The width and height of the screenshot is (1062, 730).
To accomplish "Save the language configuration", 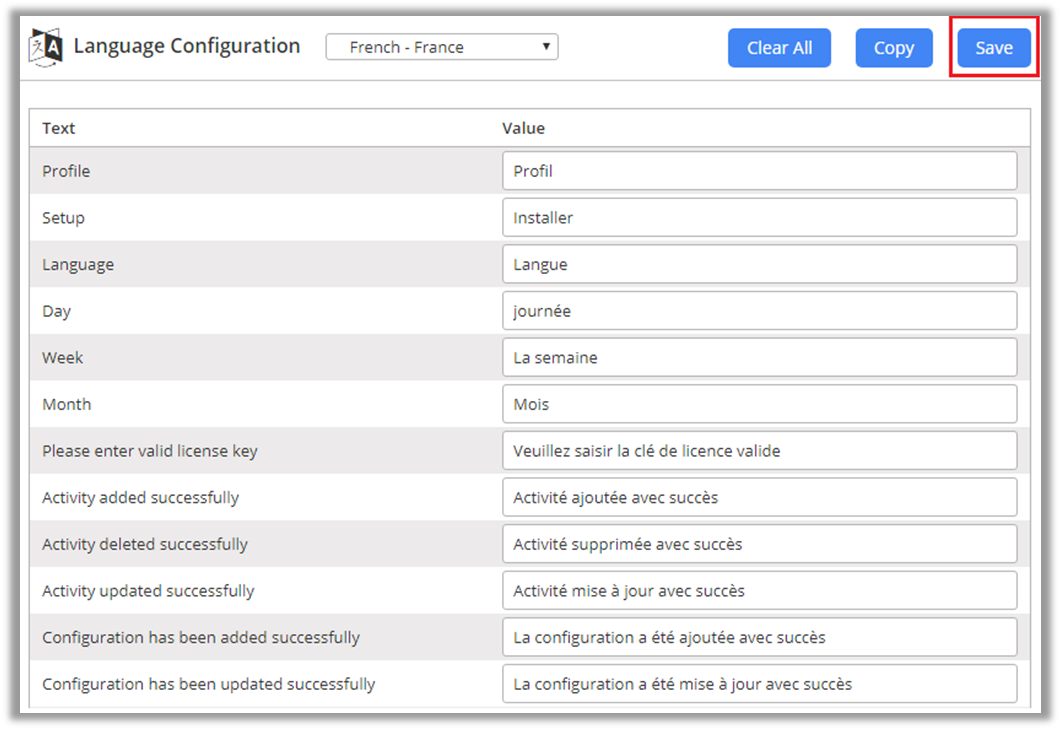I will click(x=993, y=48).
